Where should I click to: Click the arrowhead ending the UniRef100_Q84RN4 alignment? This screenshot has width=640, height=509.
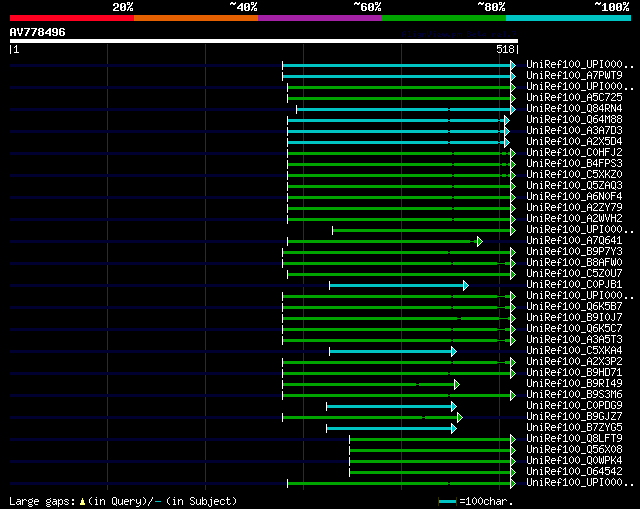513,109
